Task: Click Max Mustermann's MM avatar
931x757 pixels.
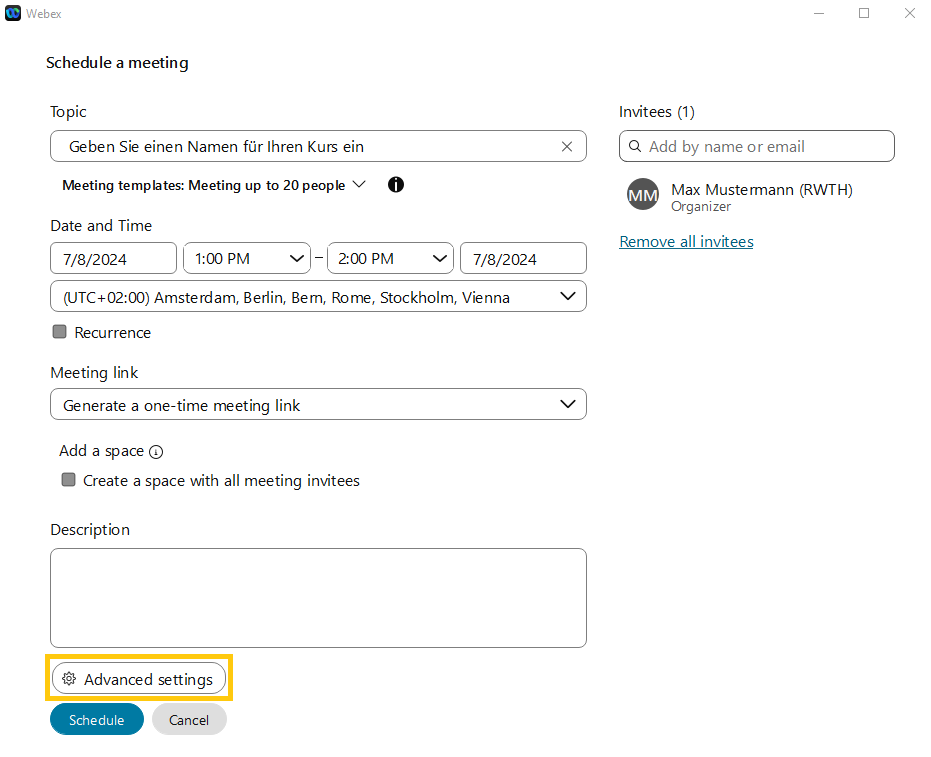Action: pos(643,195)
